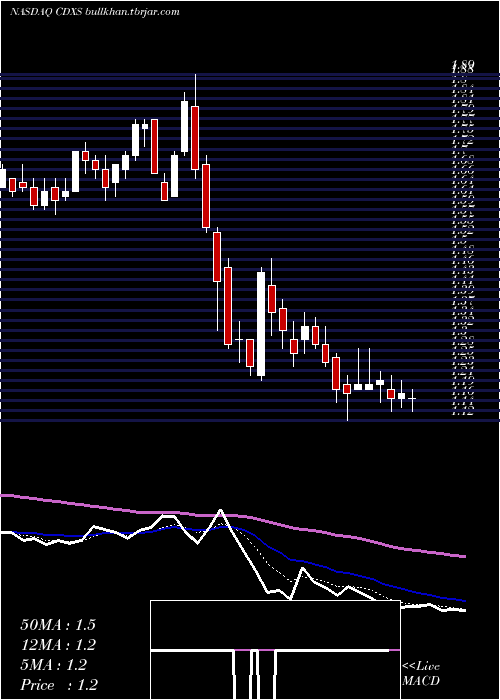The height and width of the screenshot is (700, 500).
Task: Click the "Price : 1.2" readout
Action: point(59,685)
